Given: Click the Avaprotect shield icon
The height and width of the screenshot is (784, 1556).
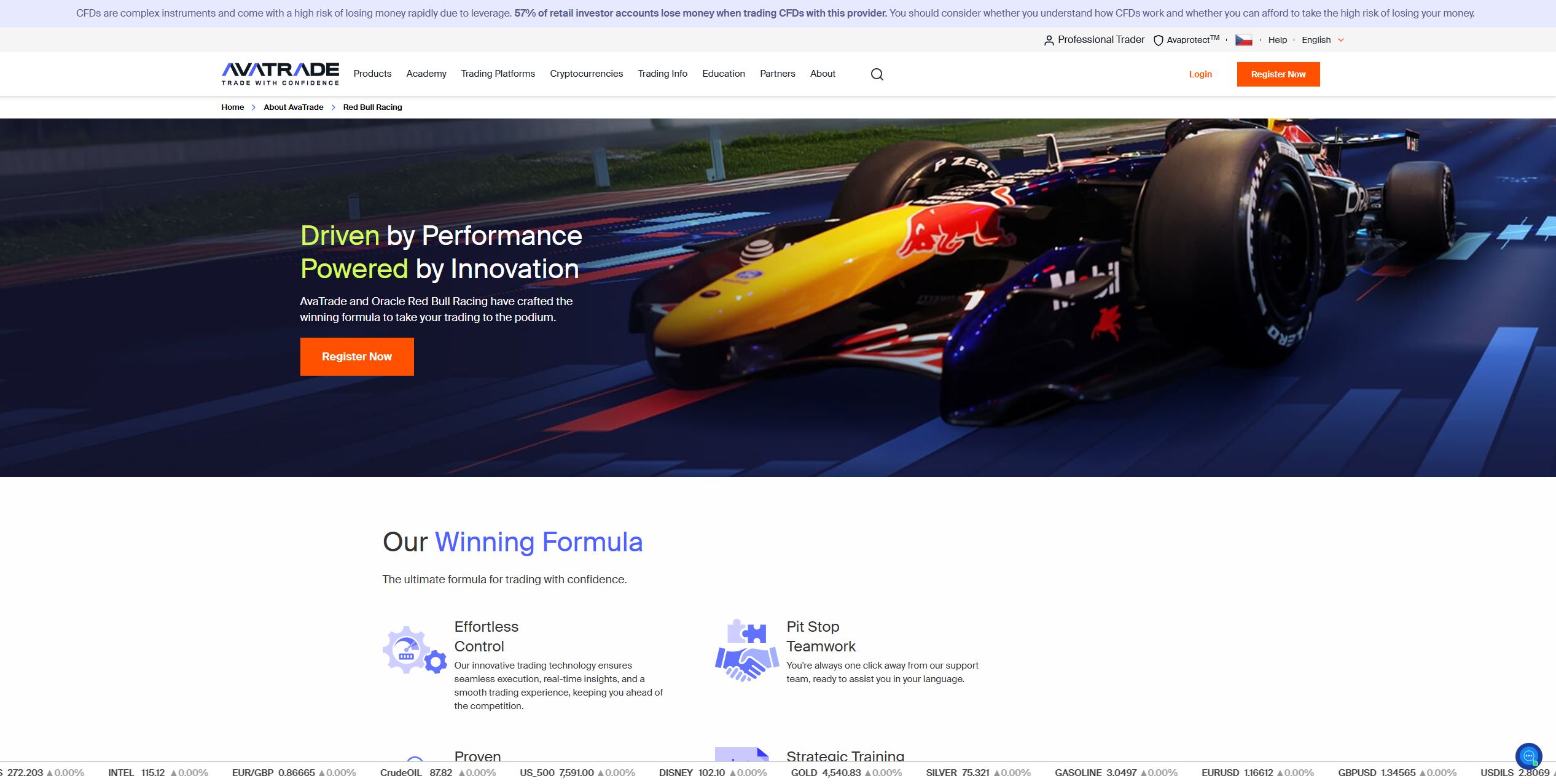Looking at the screenshot, I should click(x=1159, y=41).
